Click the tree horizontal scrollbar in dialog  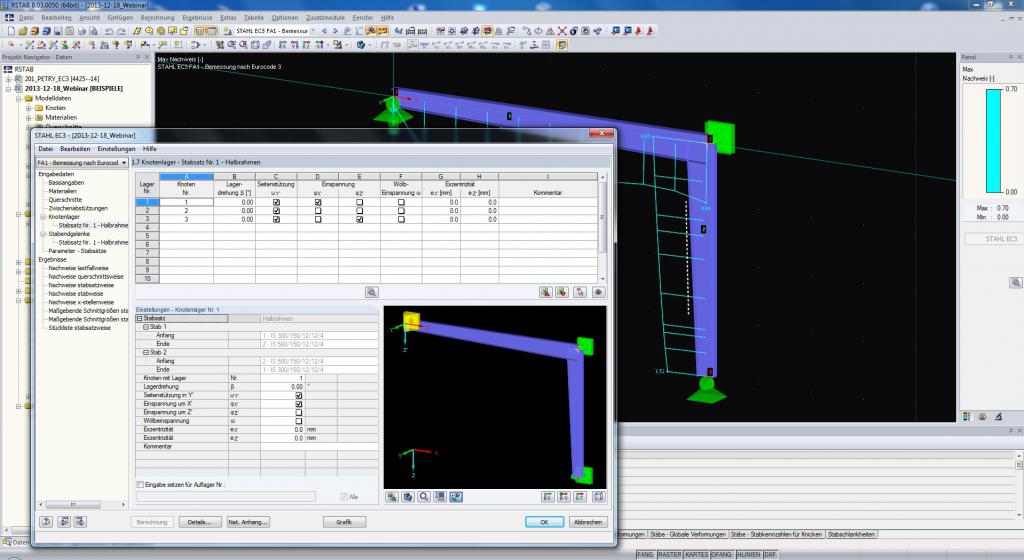pyautogui.click(x=82, y=505)
